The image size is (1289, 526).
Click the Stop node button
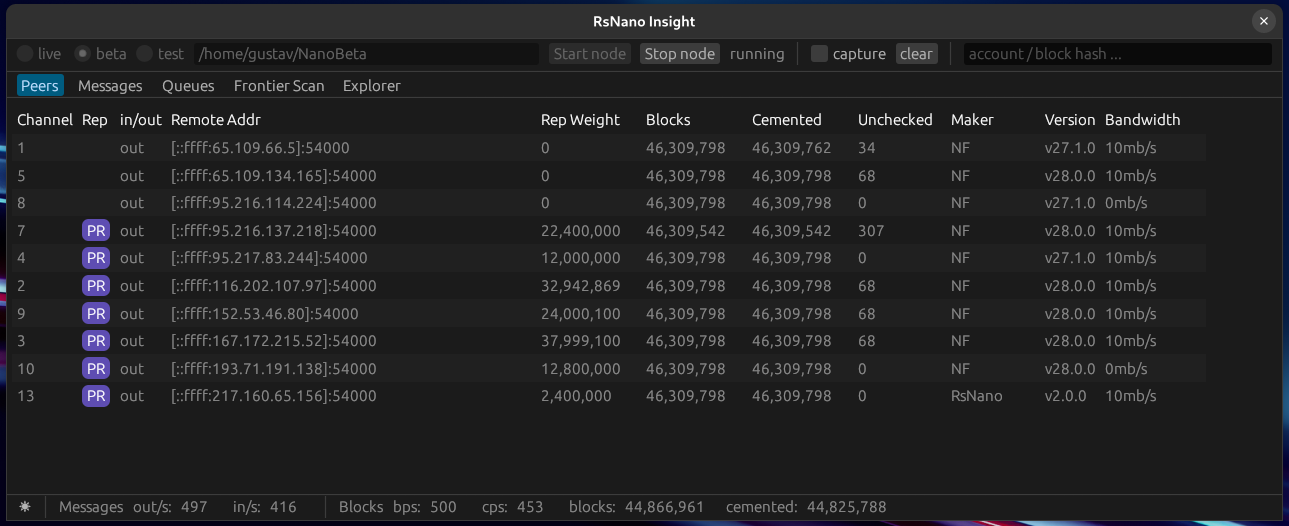(x=679, y=54)
